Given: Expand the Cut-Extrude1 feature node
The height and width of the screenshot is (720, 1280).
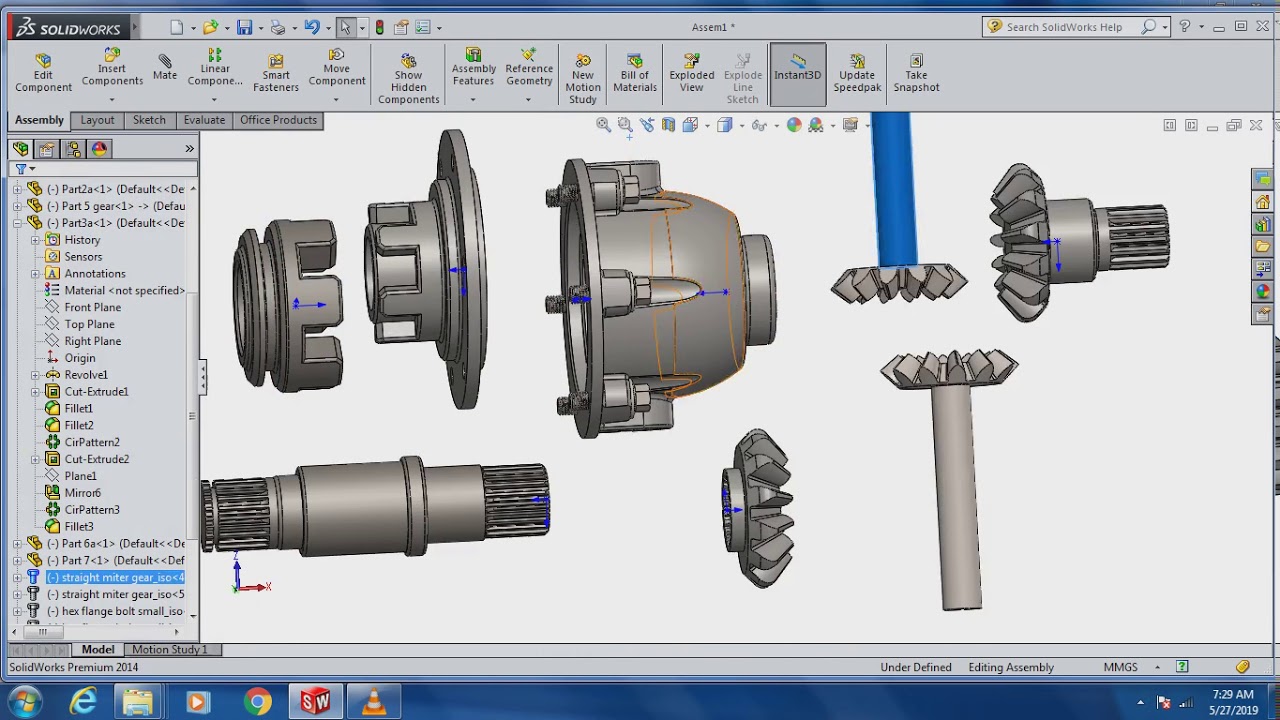Looking at the screenshot, I should coord(35,392).
